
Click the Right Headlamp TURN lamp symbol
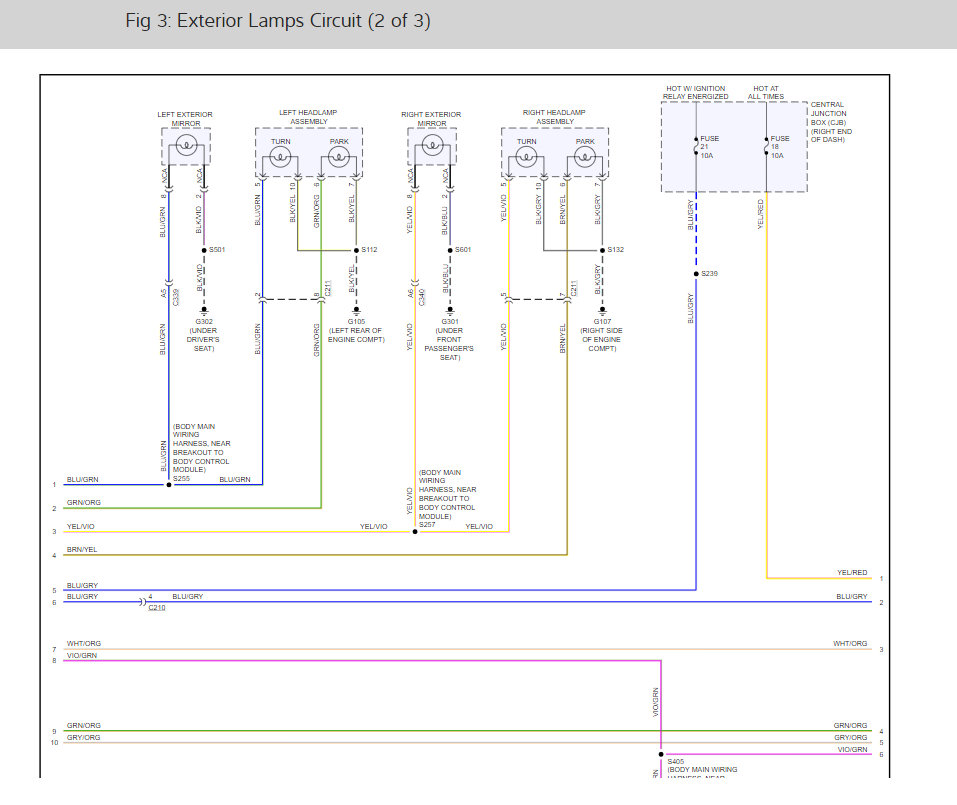[x=526, y=157]
